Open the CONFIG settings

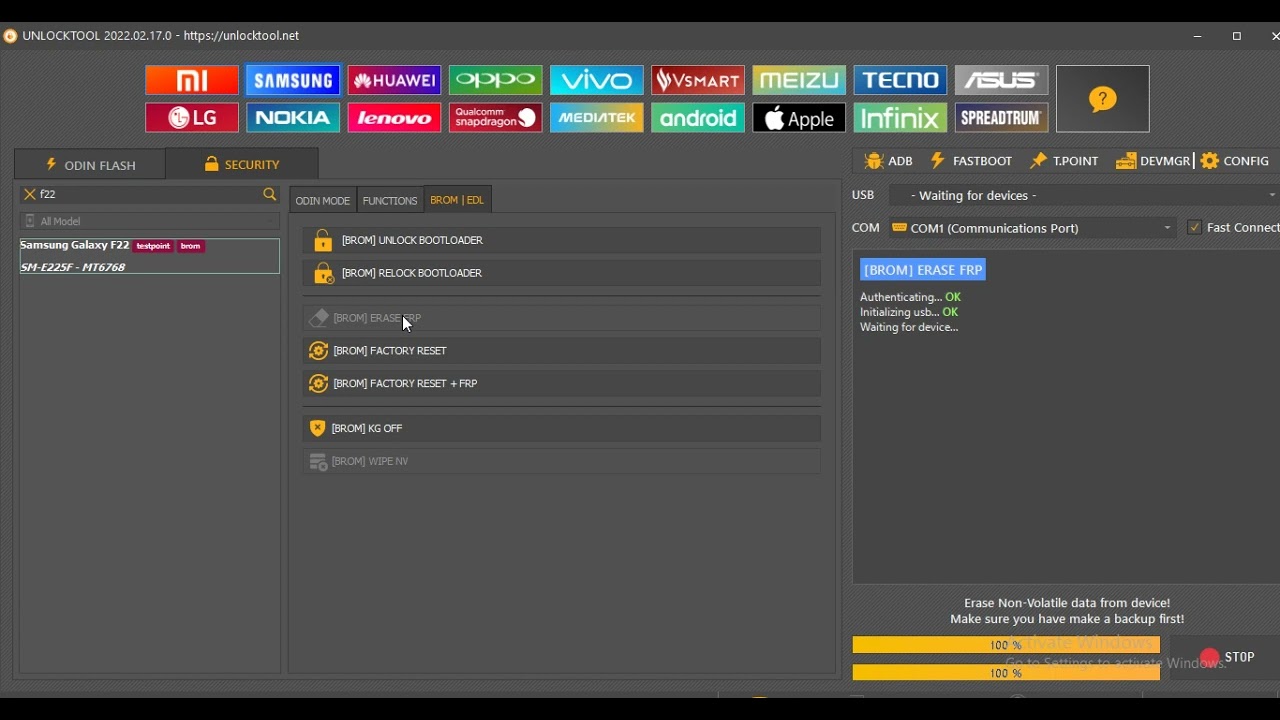(x=1236, y=161)
